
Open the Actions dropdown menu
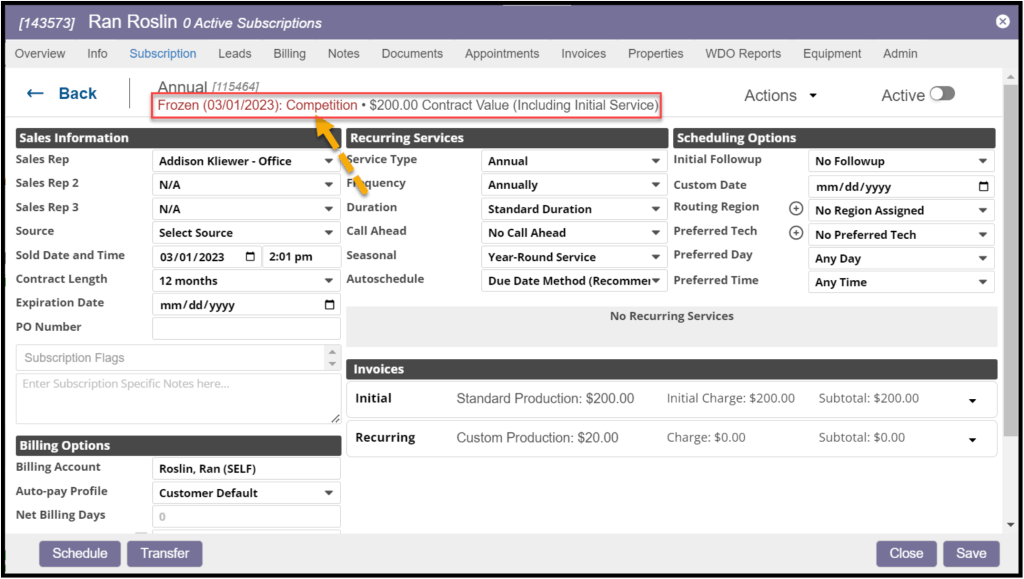tap(780, 96)
